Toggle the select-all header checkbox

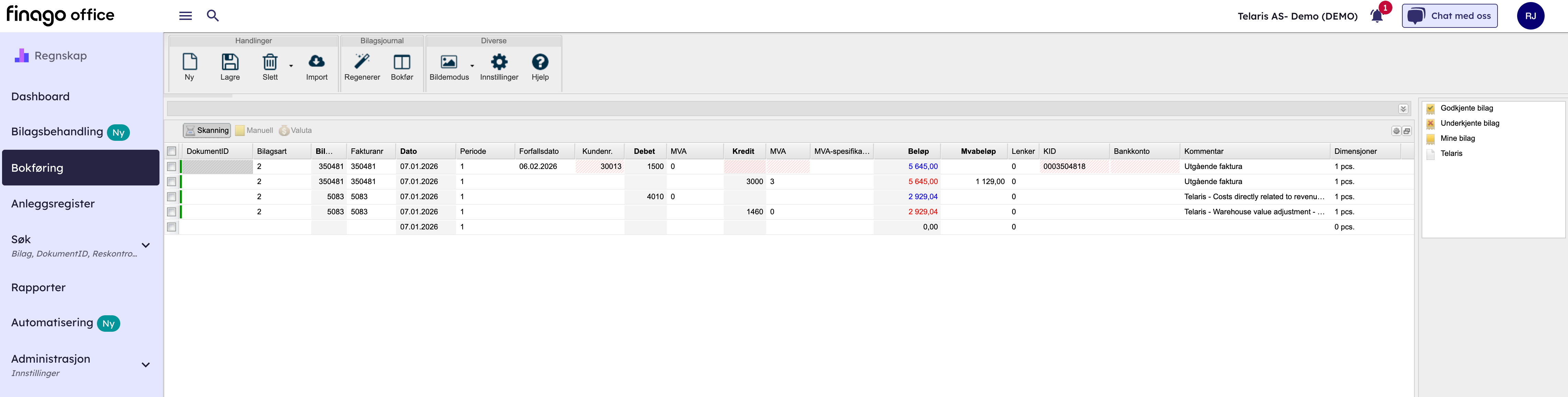point(172,151)
